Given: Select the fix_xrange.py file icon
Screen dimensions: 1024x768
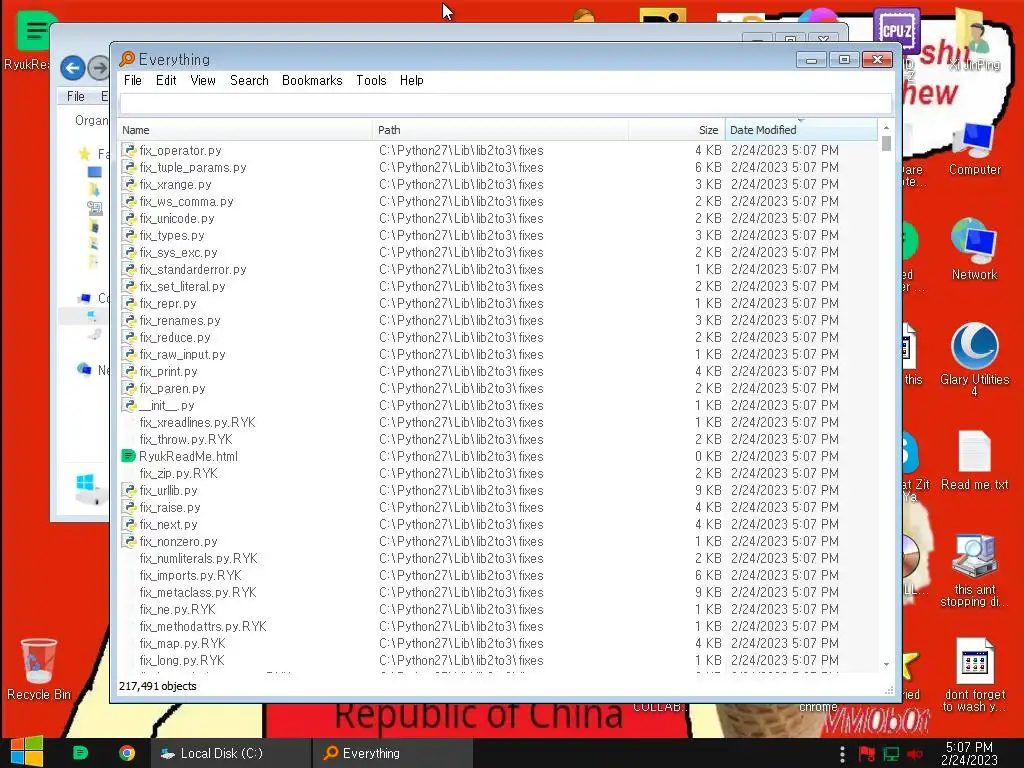Looking at the screenshot, I should coord(129,184).
